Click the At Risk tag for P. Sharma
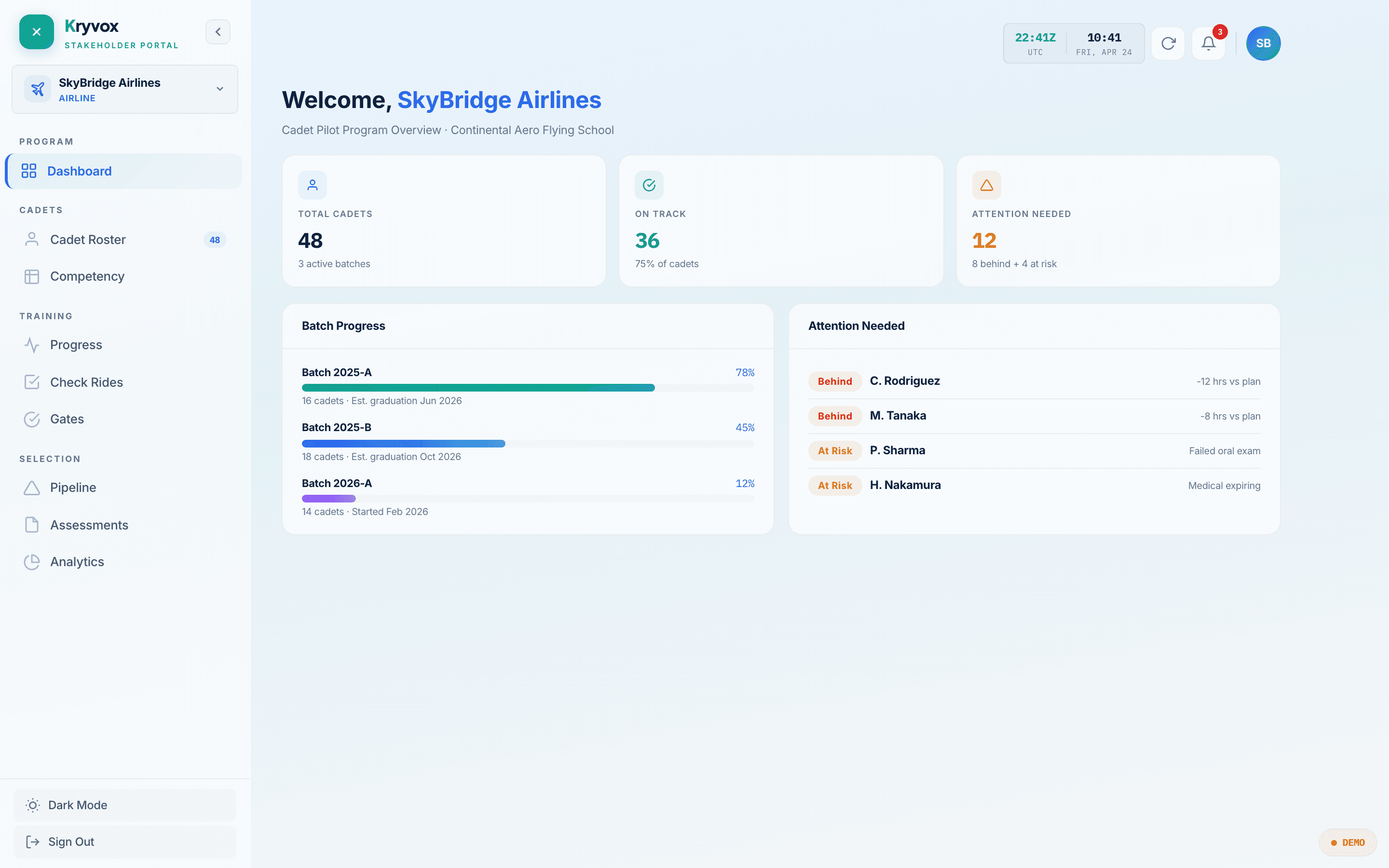This screenshot has width=1389, height=868. coord(834,451)
